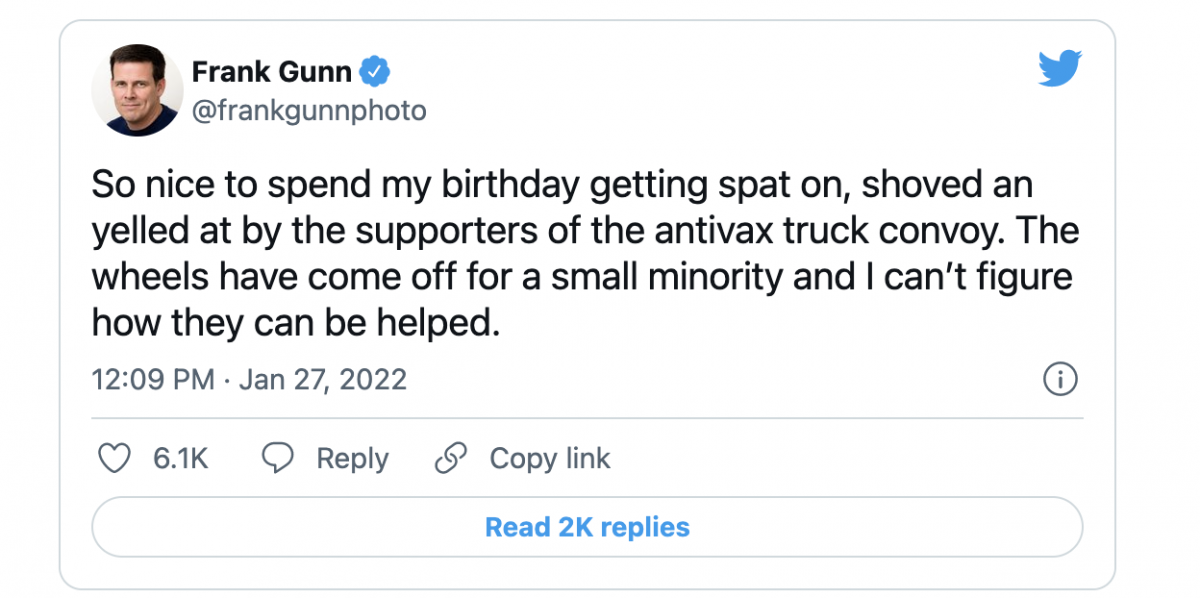
Task: Click the words "antivax truck convoy"
Action: click(785, 232)
